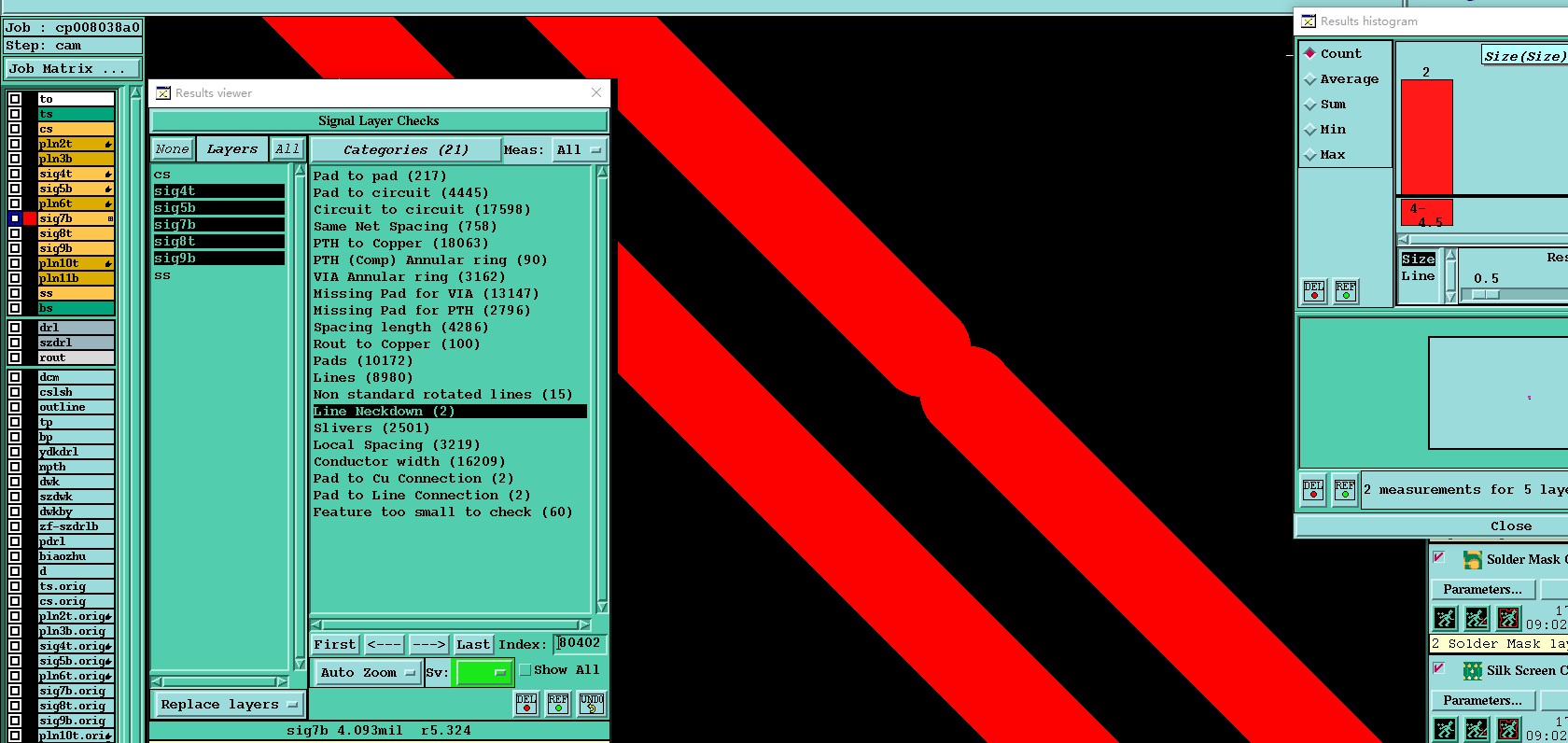Select Min radio option in histogram
This screenshot has height=743, width=1568.
[x=1310, y=130]
